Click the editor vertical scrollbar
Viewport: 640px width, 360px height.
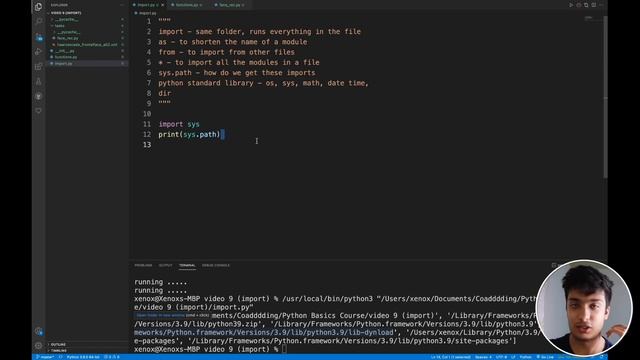pyautogui.click(x=605, y=97)
